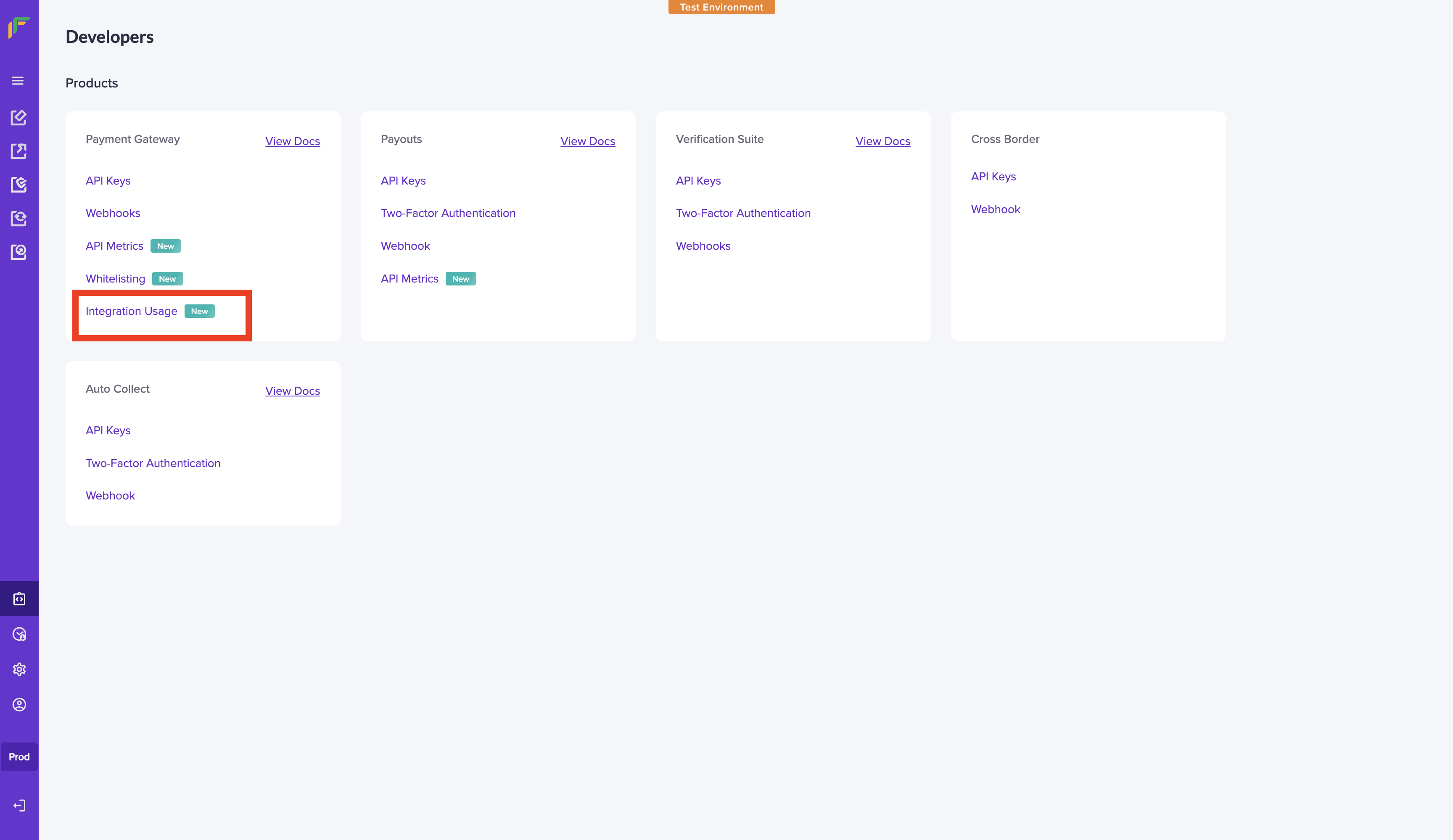Open the user profile icon in sidebar
1453x840 pixels.
click(19, 705)
